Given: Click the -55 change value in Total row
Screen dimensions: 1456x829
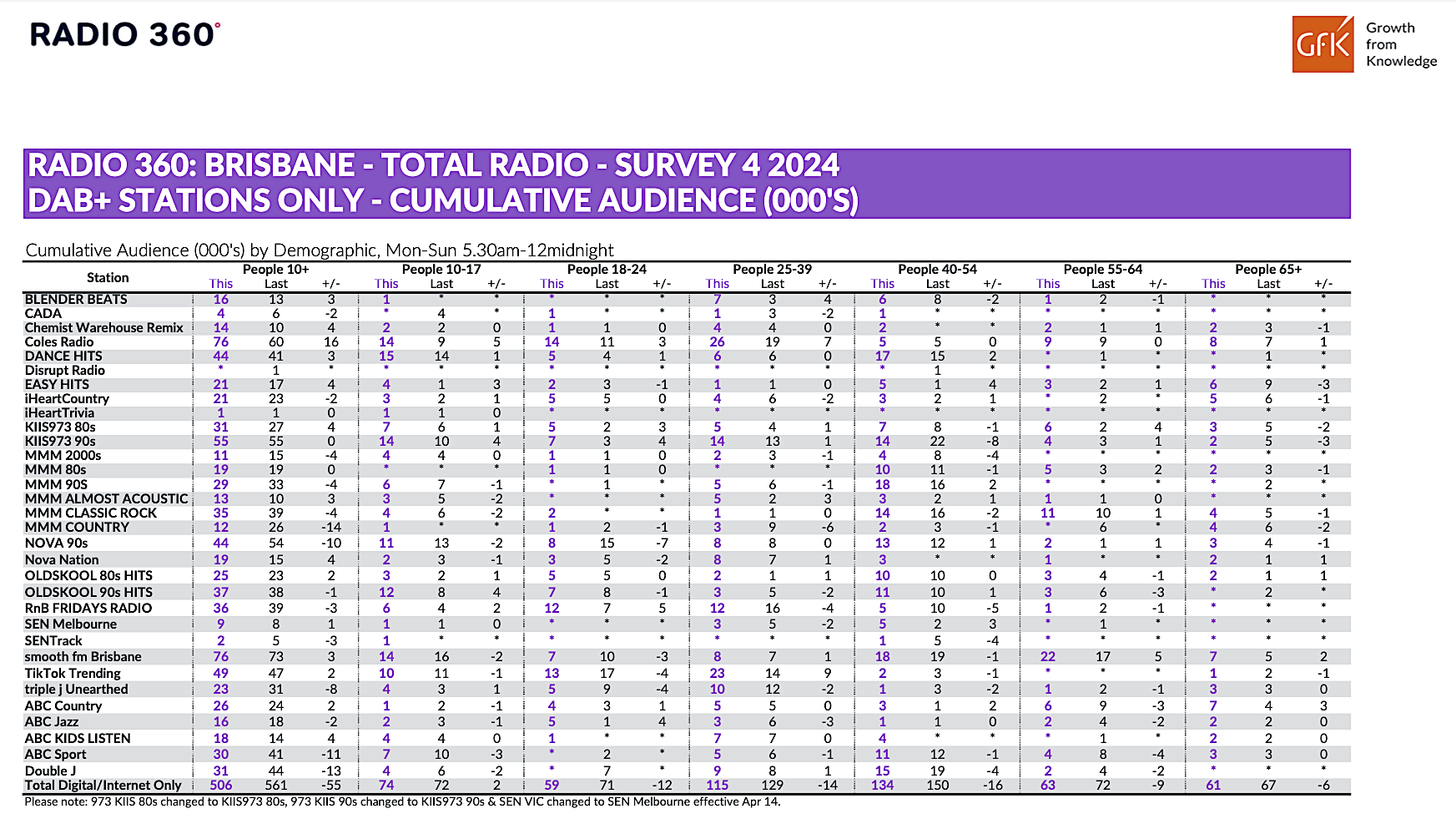Looking at the screenshot, I should pos(331,785).
